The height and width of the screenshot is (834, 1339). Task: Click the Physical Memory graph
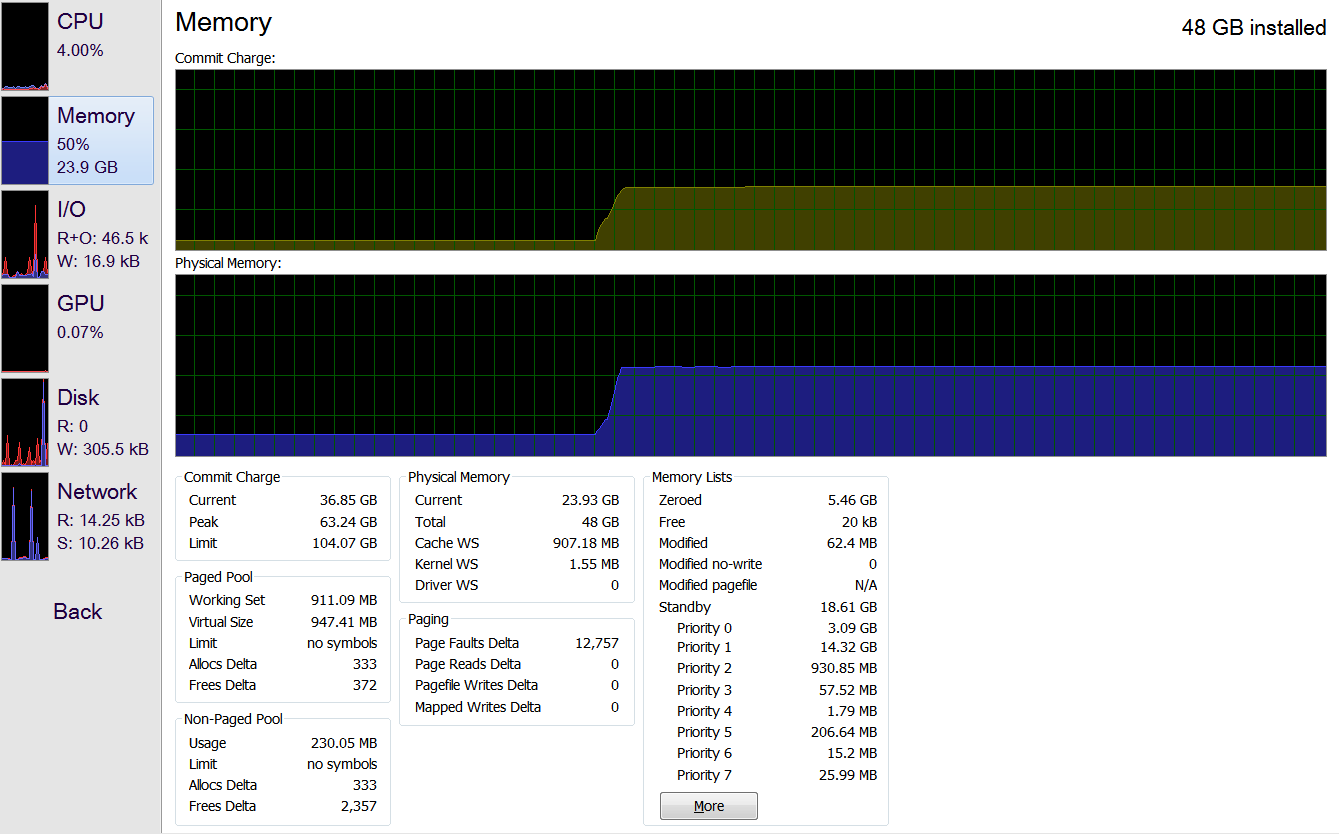point(750,365)
